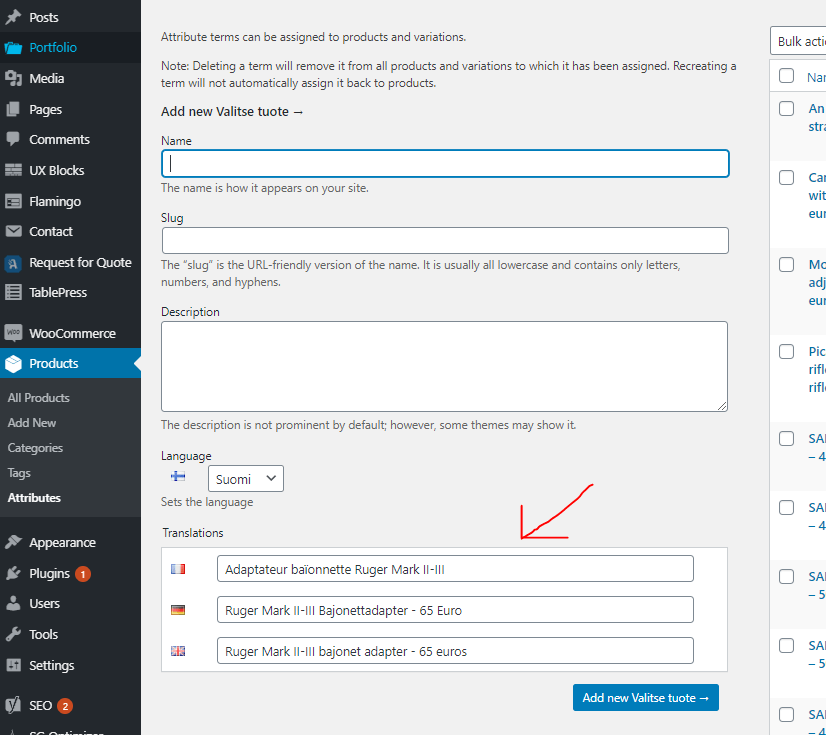826x735 pixels.
Task: Check the box for the 'Pic' term row
Action: [786, 352]
